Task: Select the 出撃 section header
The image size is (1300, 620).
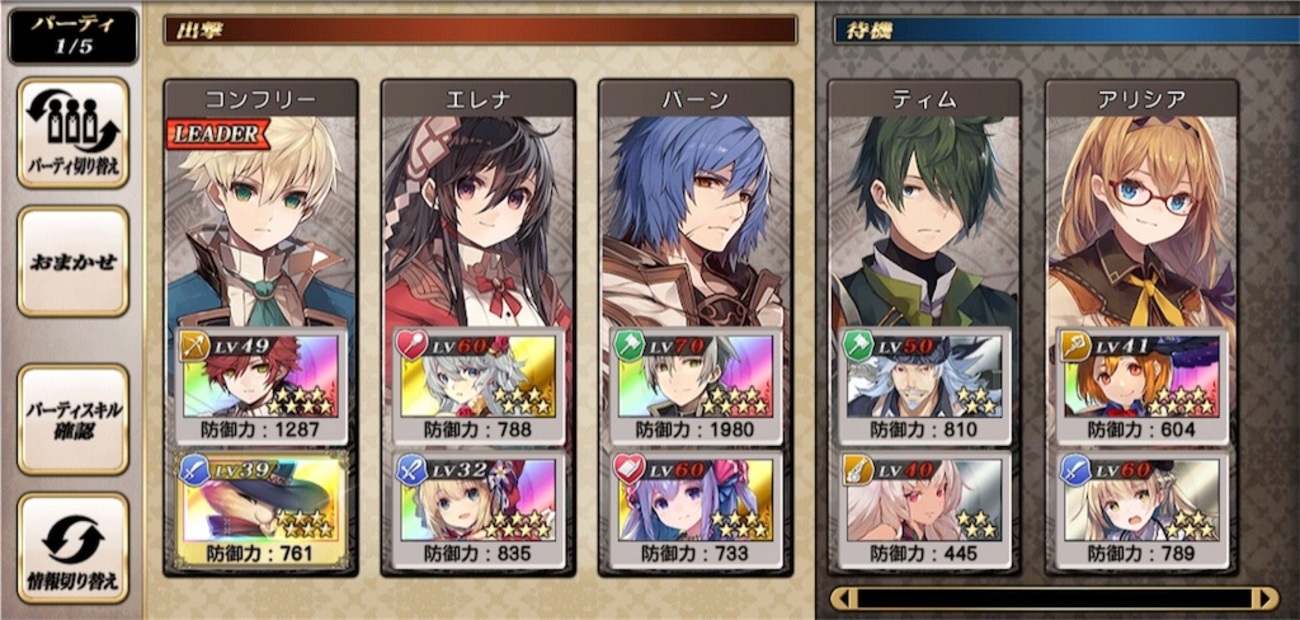Action: pyautogui.click(x=480, y=30)
